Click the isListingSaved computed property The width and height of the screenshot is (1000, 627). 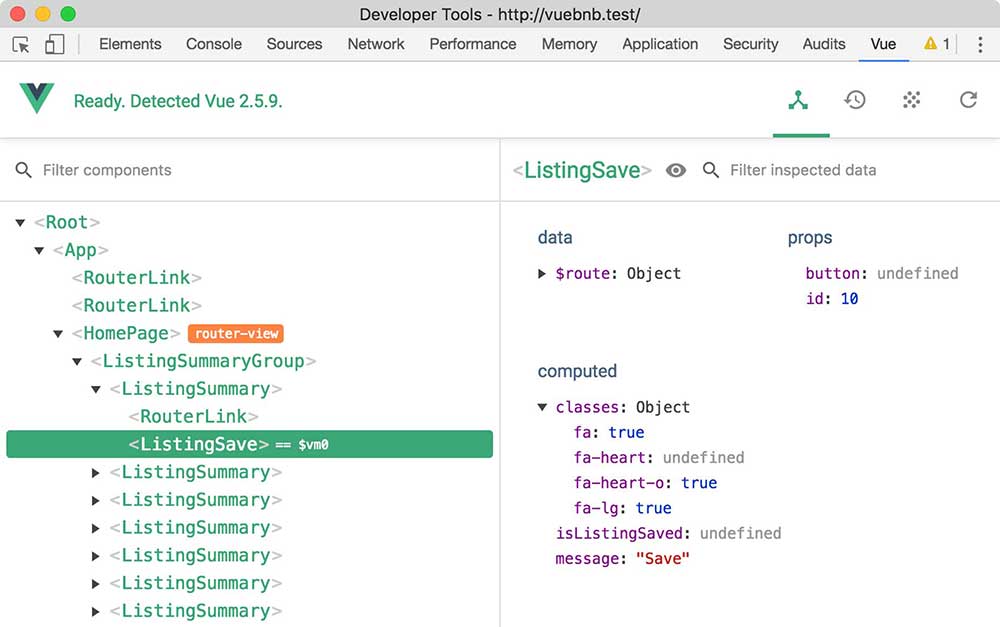tap(668, 533)
